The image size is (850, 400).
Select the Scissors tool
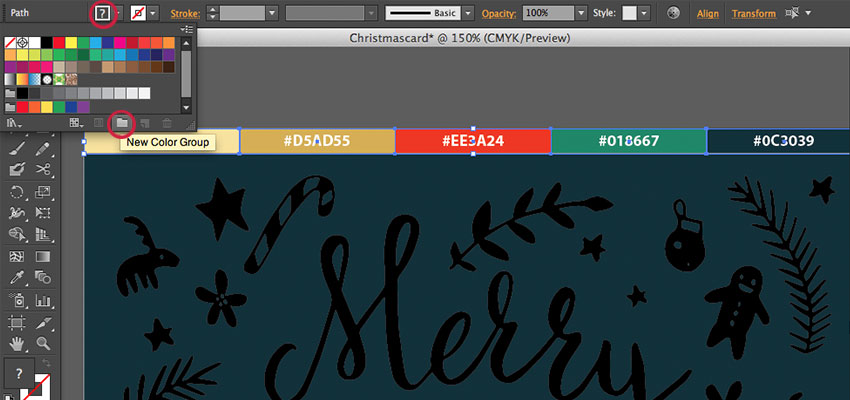click(43, 170)
